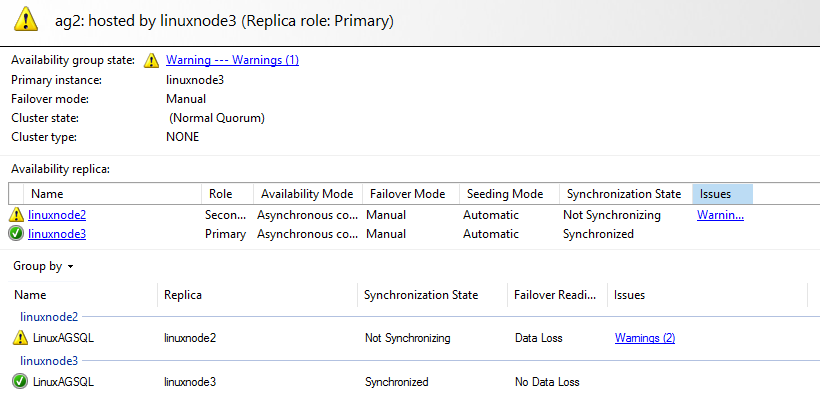This screenshot has height=405, width=820.
Task: Click the warning icon next to linuxnode2 replica
Action: 17,215
